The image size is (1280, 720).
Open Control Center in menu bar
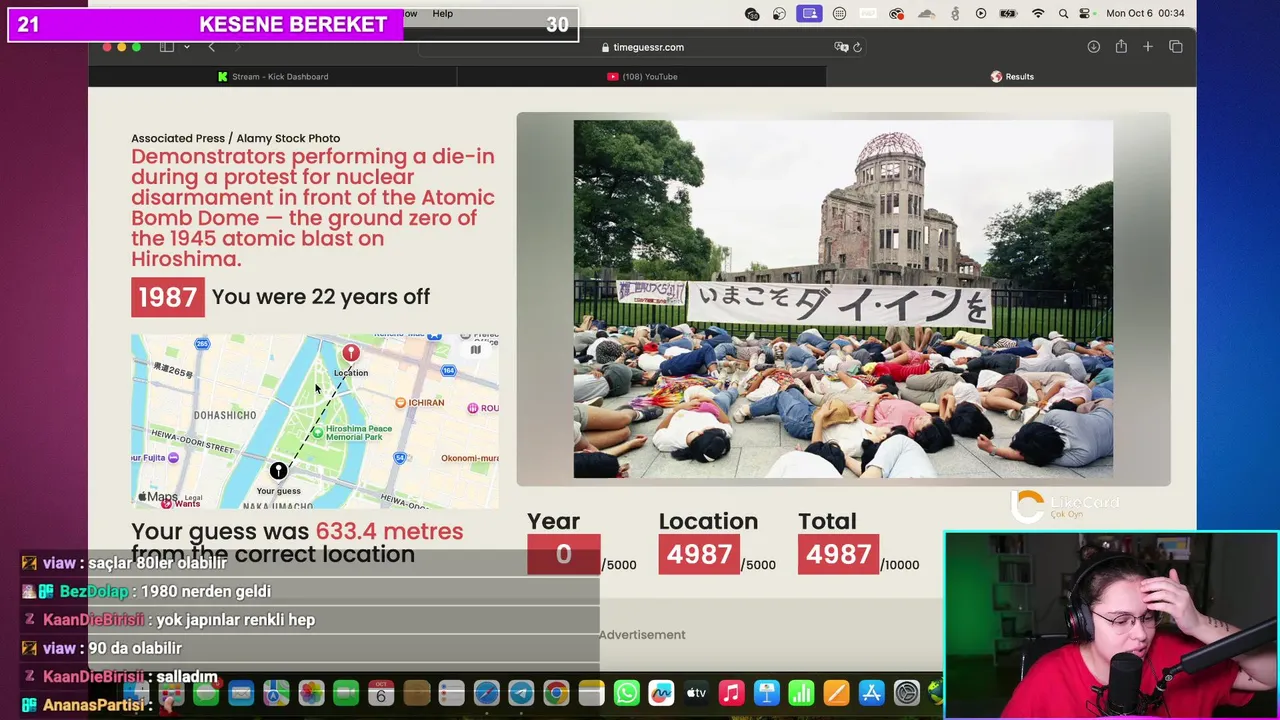point(1087,13)
